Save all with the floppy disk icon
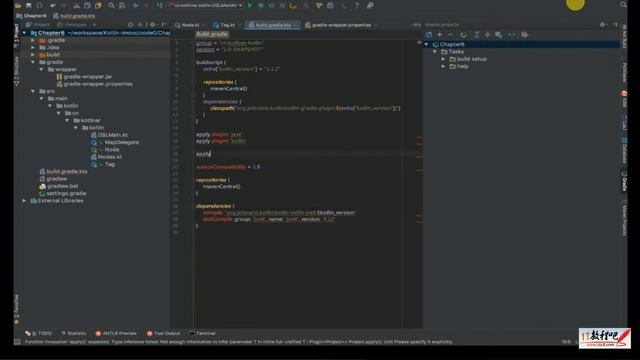Image resolution: width=640 pixels, height=360 pixels. point(29,5)
